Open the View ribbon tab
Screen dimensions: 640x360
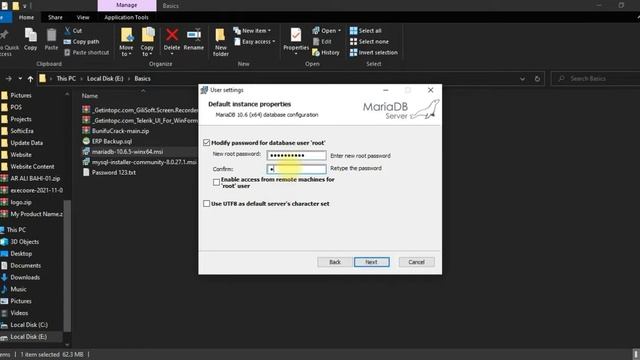[83, 18]
